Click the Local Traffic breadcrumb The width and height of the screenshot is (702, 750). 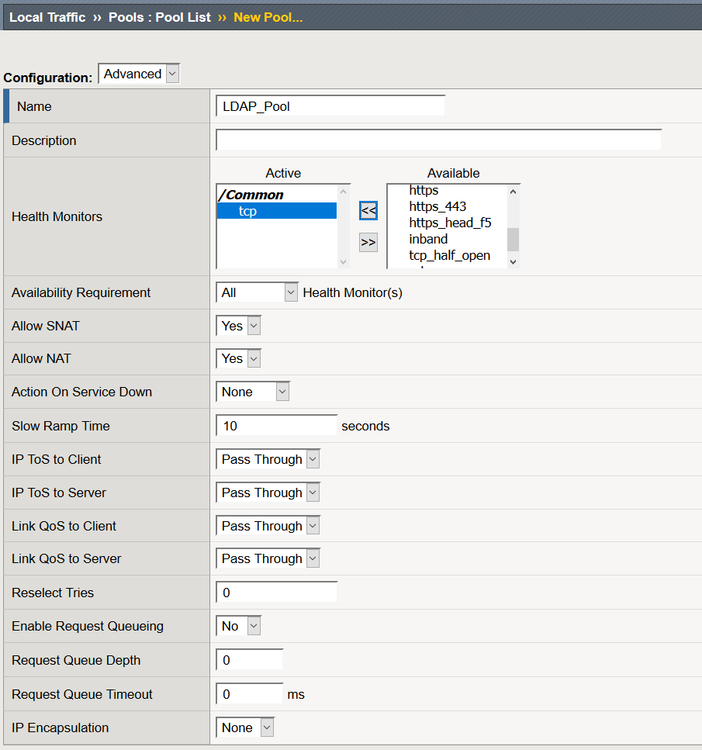point(47,18)
